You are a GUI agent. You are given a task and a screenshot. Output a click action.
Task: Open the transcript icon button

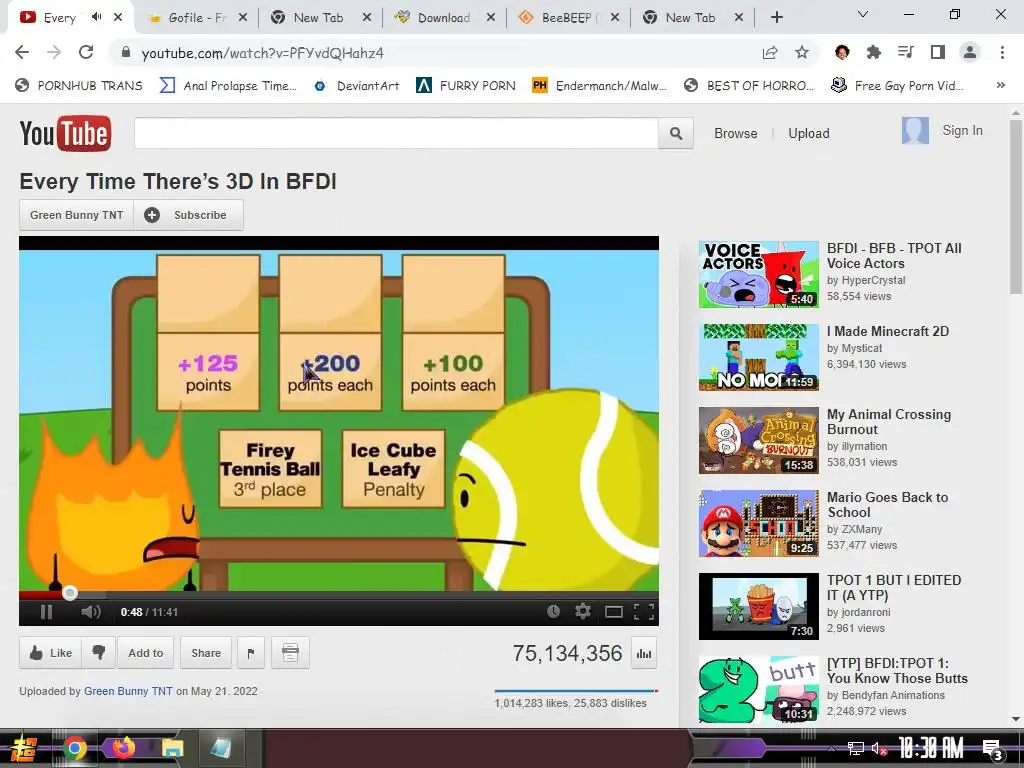(291, 652)
